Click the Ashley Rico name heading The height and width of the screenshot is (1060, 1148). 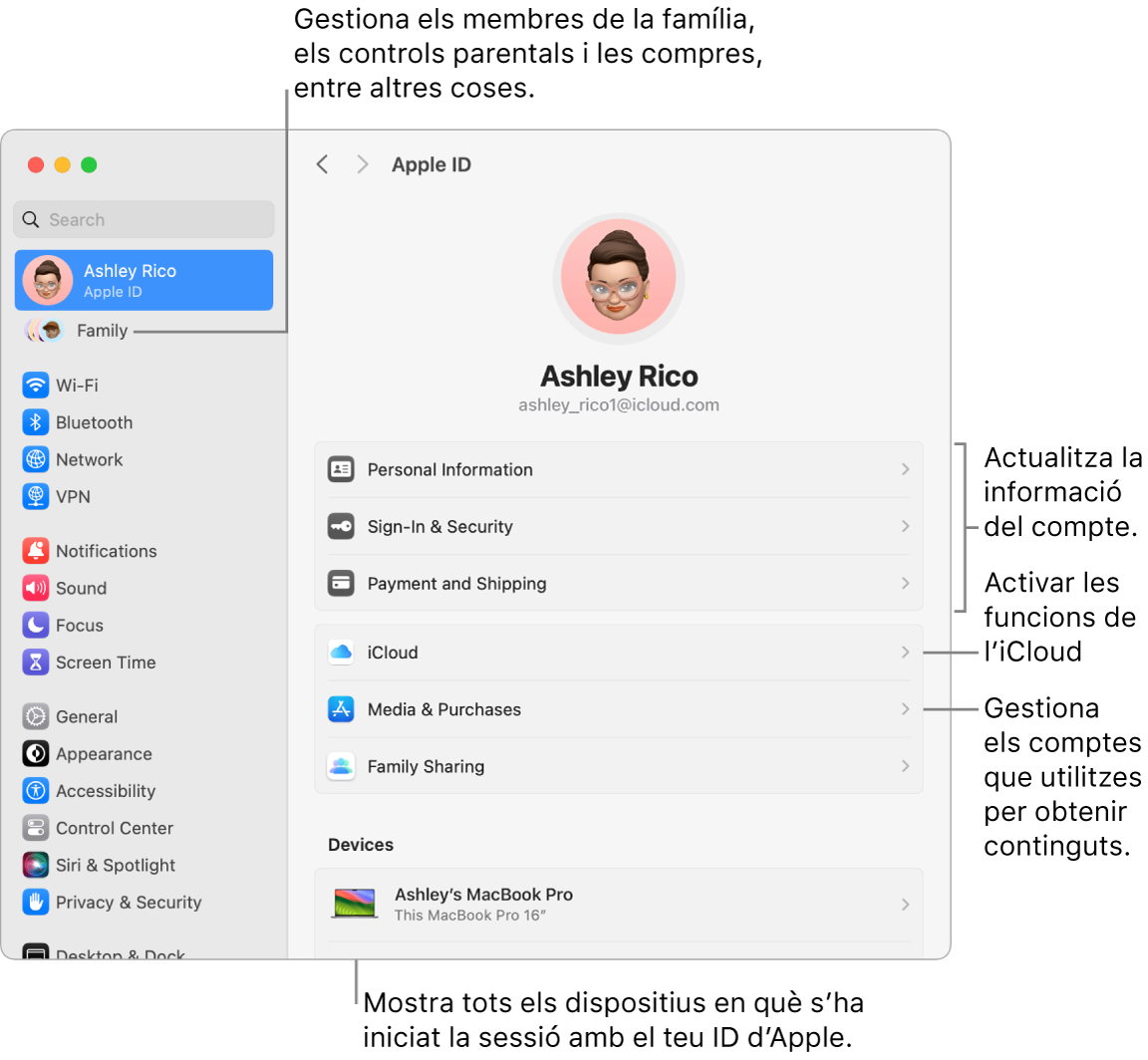pyautogui.click(x=619, y=377)
